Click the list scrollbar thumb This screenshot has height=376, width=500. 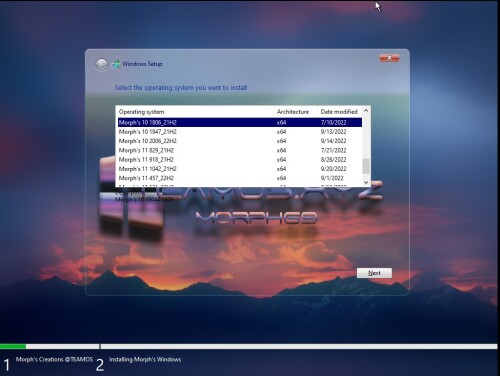(x=366, y=166)
